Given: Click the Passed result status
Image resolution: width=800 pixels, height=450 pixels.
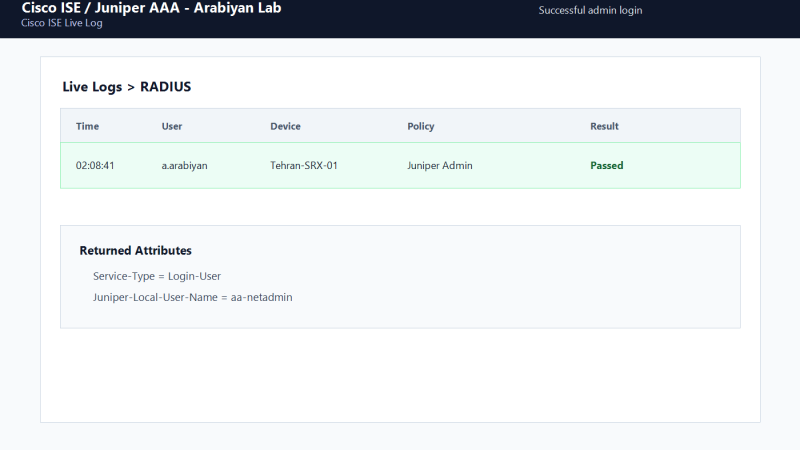Looking at the screenshot, I should (607, 166).
